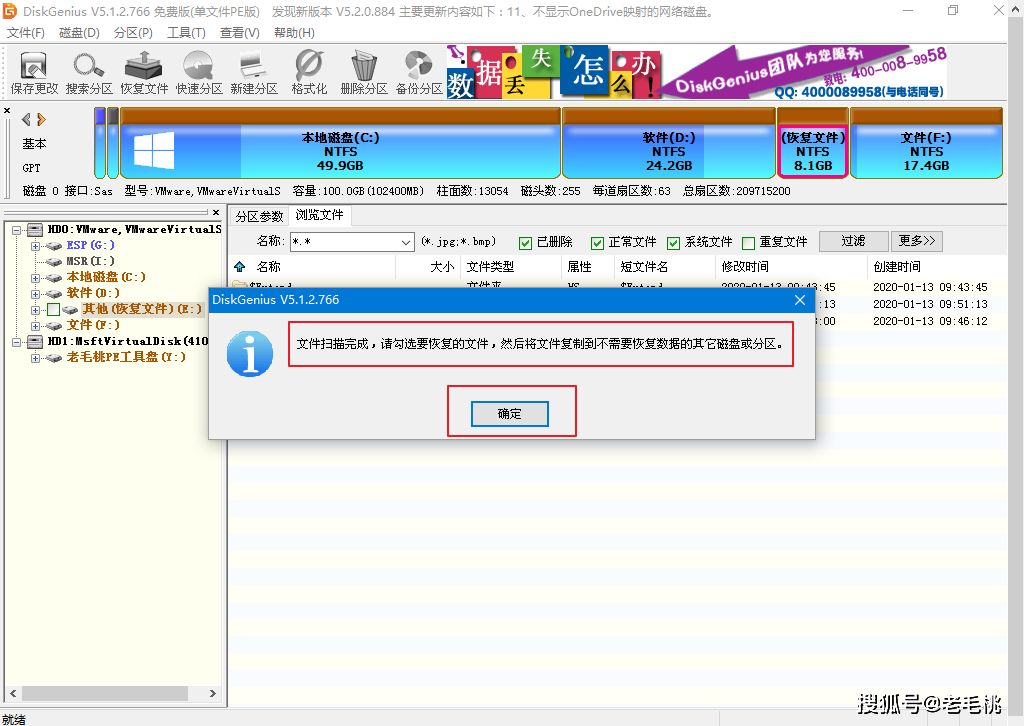Close the tree pane with its X
1024x726 pixels.
coord(216,212)
